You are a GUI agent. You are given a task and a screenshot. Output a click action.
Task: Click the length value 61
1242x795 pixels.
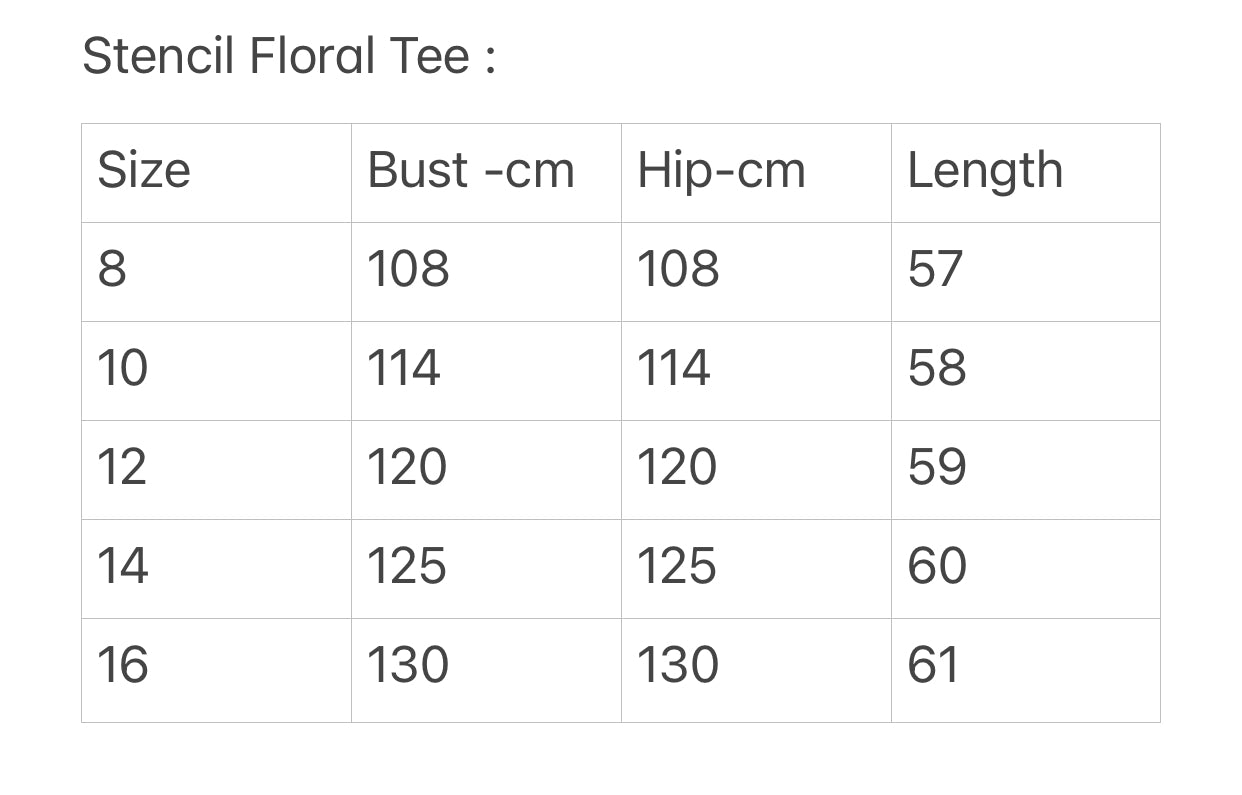1026,670
